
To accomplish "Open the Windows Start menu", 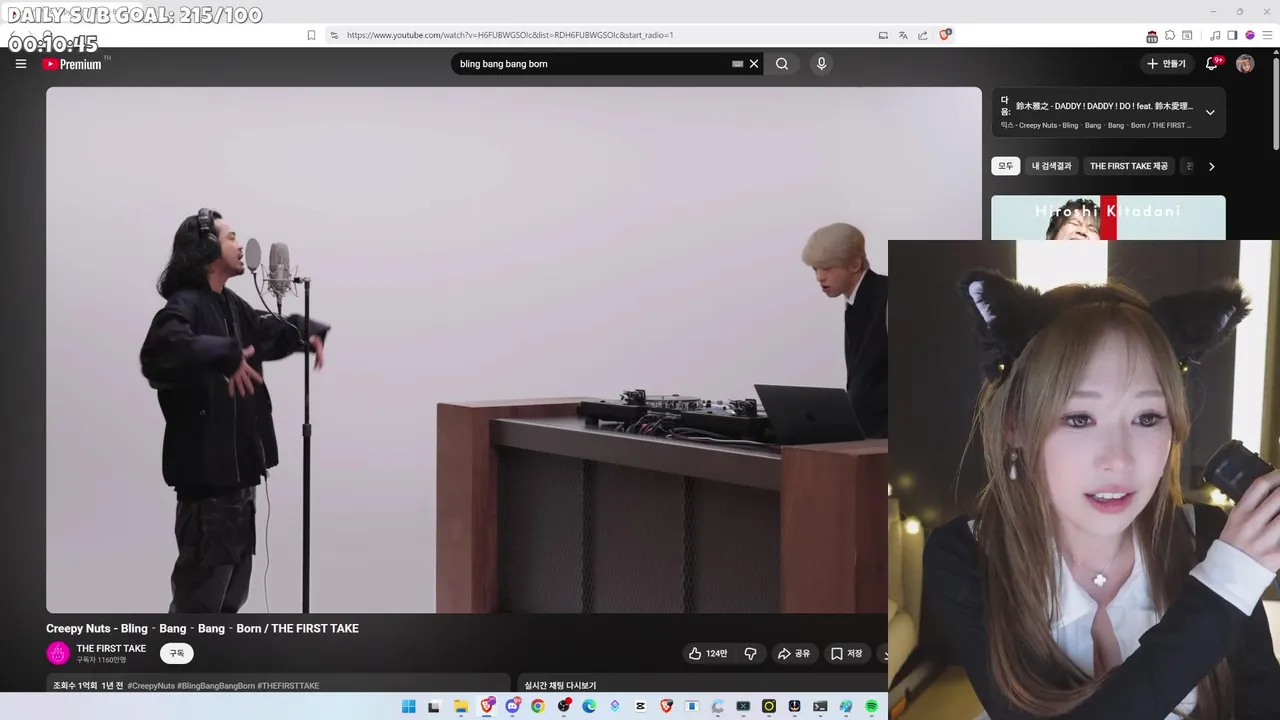I will 408,706.
